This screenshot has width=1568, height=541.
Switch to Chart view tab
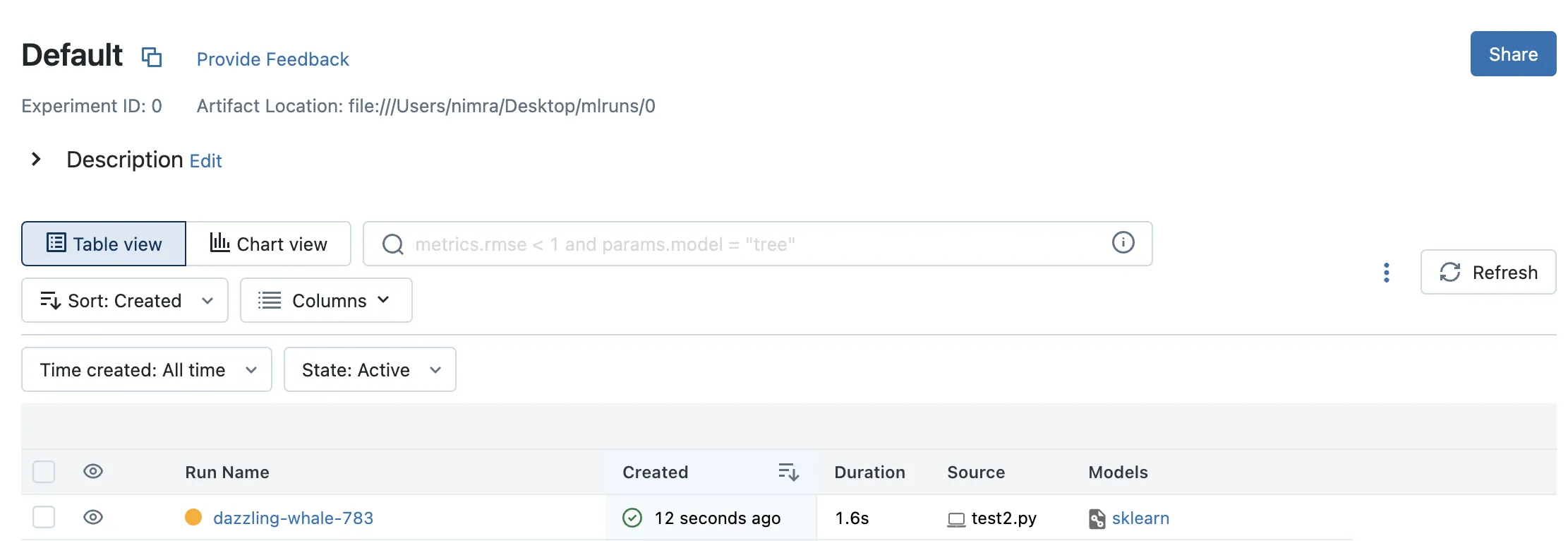coord(268,244)
